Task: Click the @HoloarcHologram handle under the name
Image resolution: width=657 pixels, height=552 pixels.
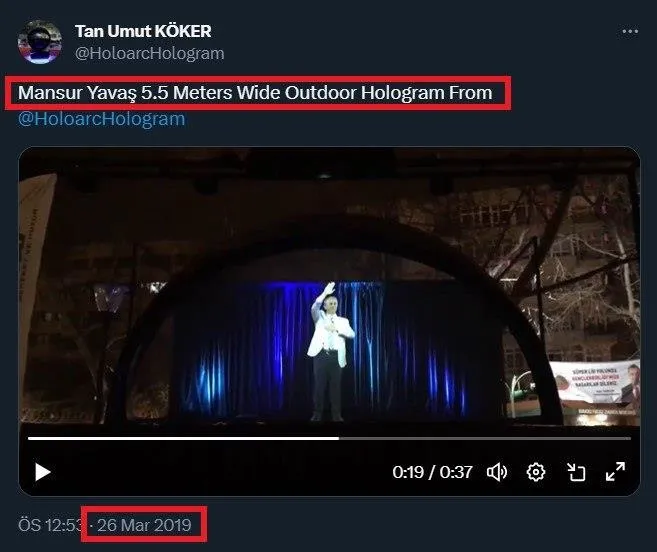Action: [150, 53]
